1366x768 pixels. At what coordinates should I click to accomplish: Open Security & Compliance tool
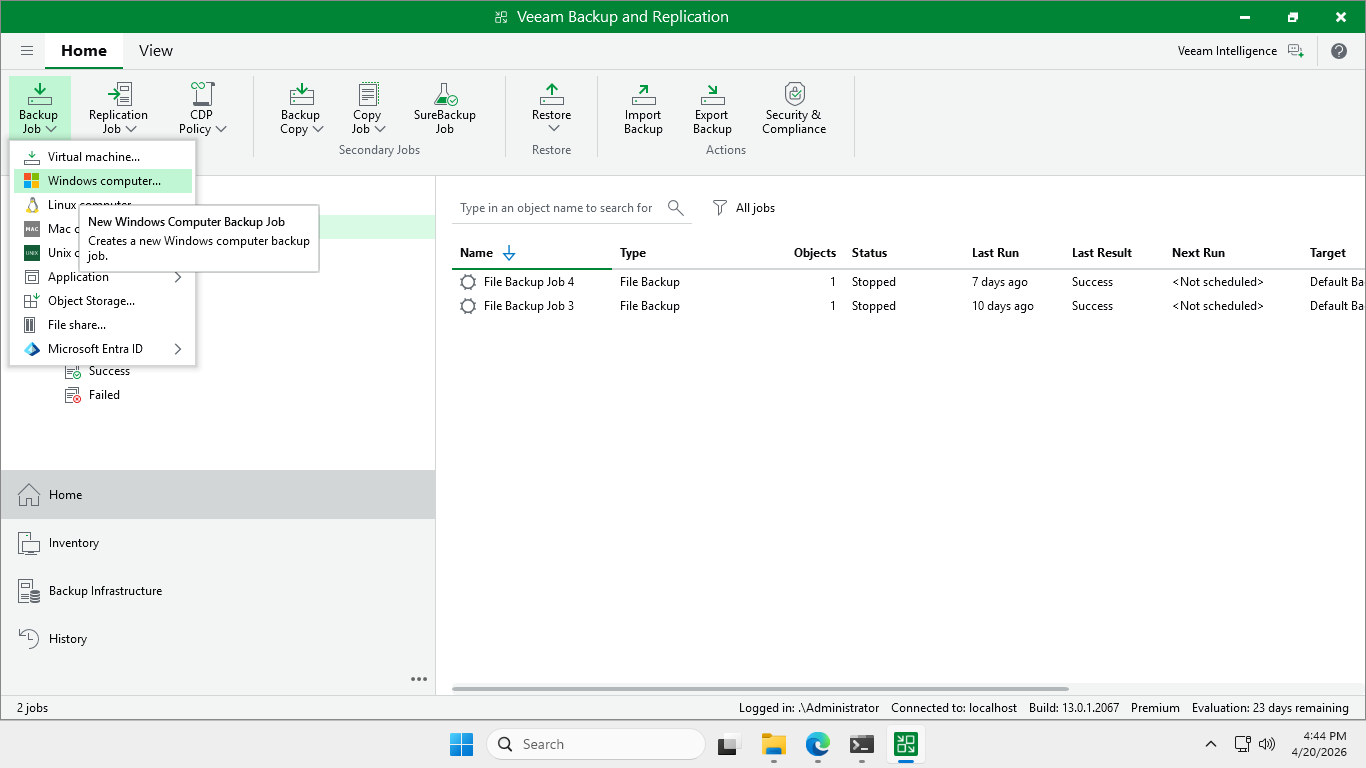[794, 108]
